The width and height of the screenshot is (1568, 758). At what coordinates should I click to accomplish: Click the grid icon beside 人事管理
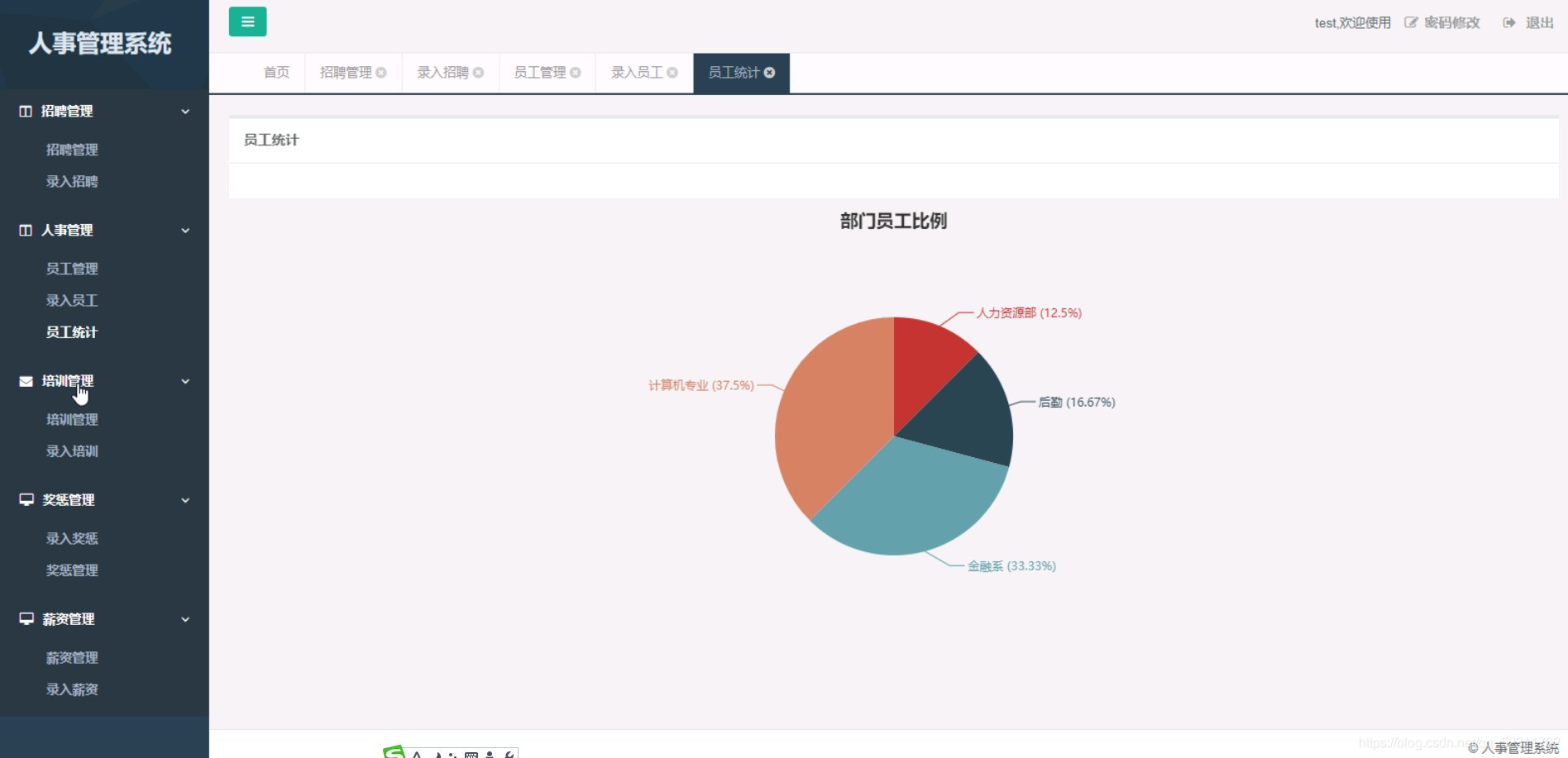(x=23, y=231)
